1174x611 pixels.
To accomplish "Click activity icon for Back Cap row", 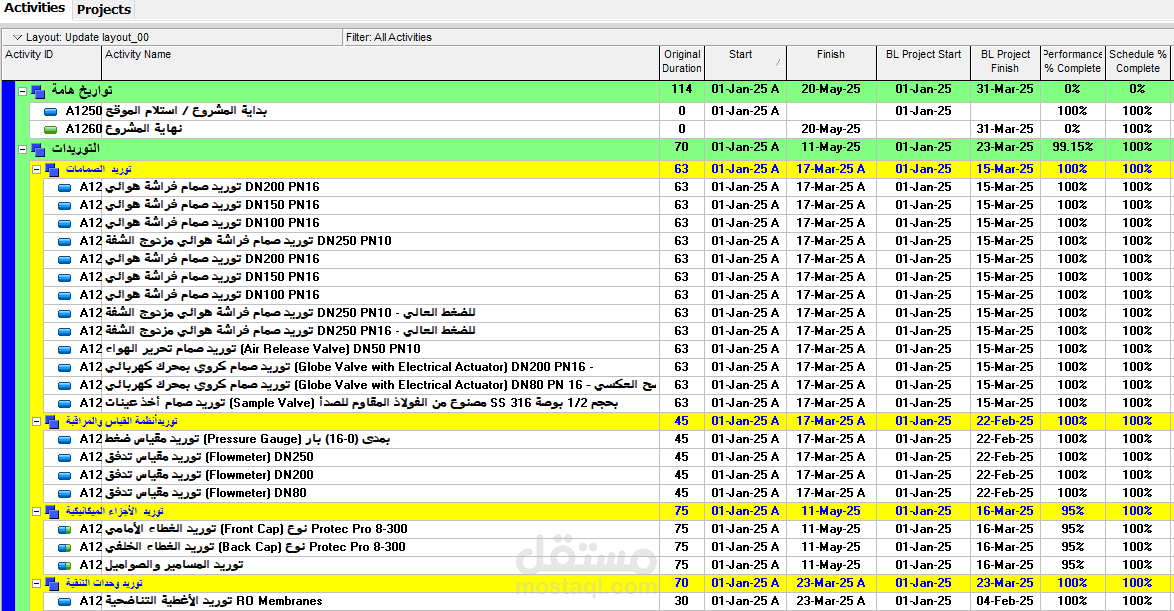I will [65, 548].
